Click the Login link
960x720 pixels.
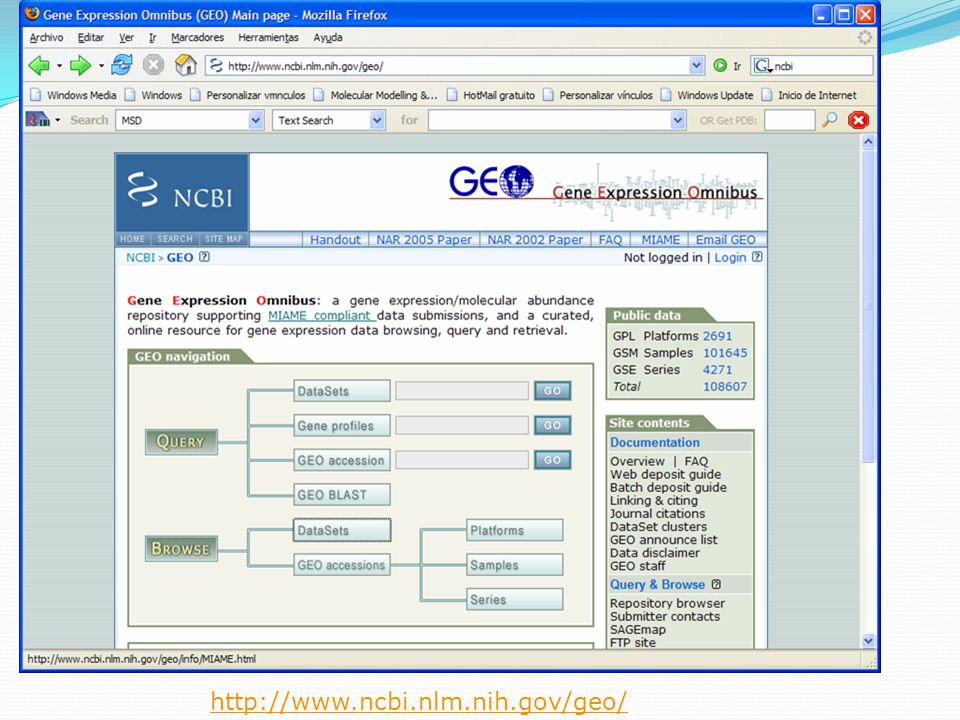(730, 257)
